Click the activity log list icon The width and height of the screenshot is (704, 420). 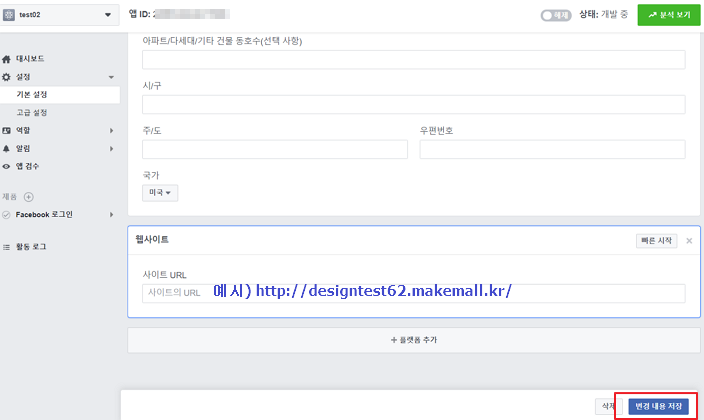[6, 247]
